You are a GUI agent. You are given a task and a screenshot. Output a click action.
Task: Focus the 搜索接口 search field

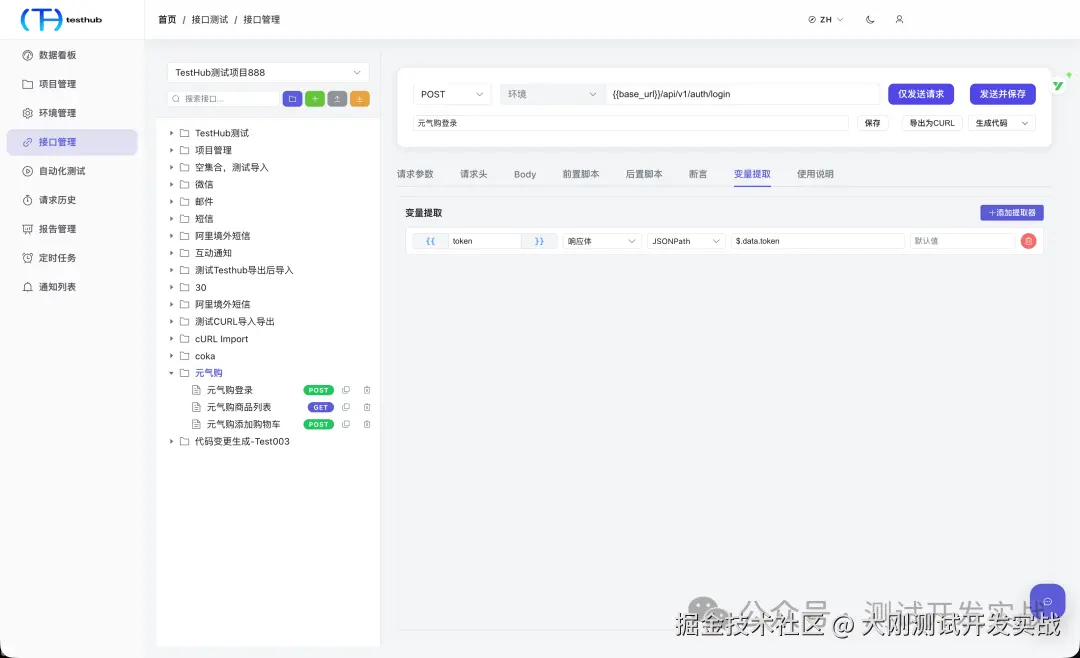pyautogui.click(x=223, y=99)
